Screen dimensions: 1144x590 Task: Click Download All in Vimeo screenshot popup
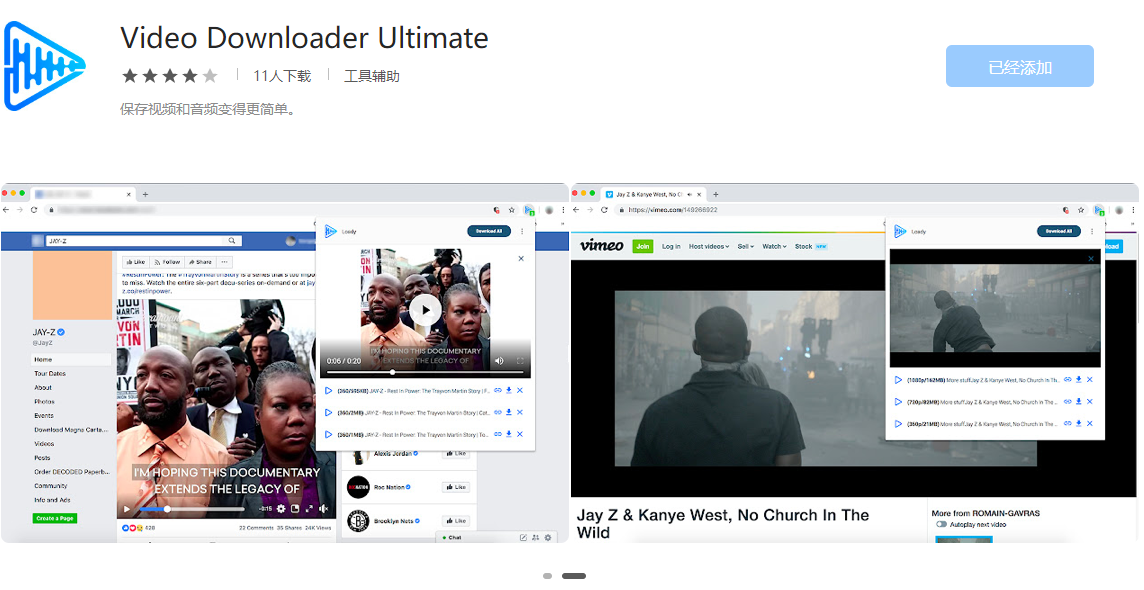click(1058, 231)
